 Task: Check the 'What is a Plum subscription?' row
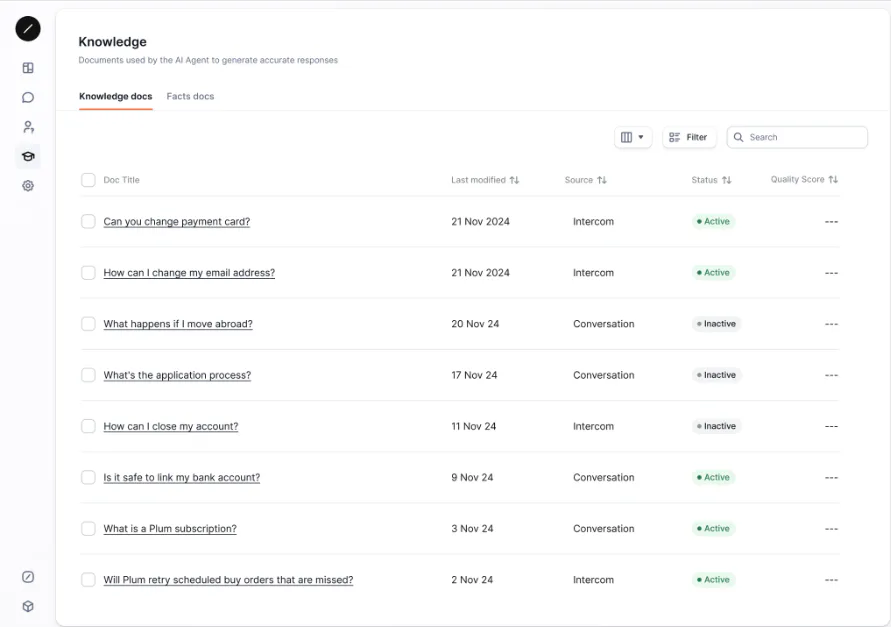pyautogui.click(x=88, y=528)
